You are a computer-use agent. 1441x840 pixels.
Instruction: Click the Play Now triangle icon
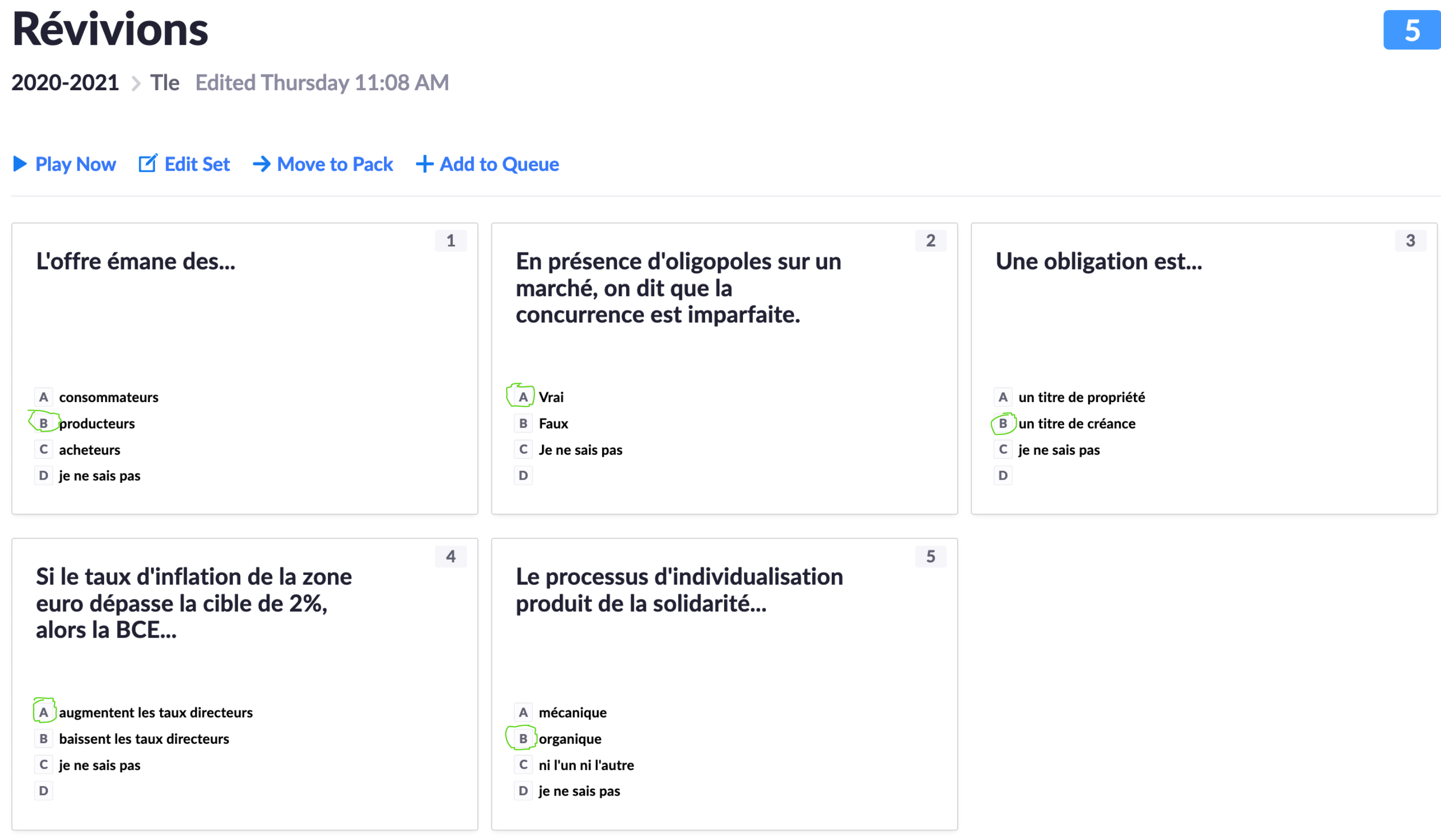coord(20,164)
